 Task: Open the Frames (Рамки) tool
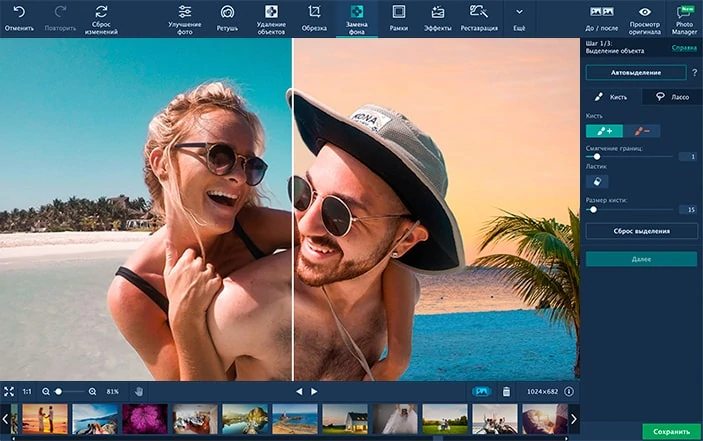[398, 13]
